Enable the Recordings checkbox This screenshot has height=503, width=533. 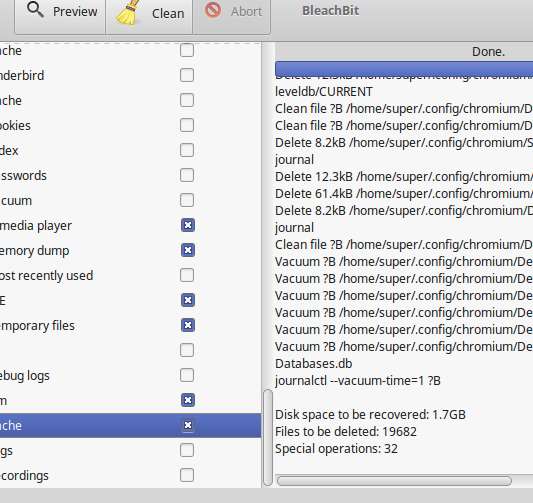[x=187, y=475]
